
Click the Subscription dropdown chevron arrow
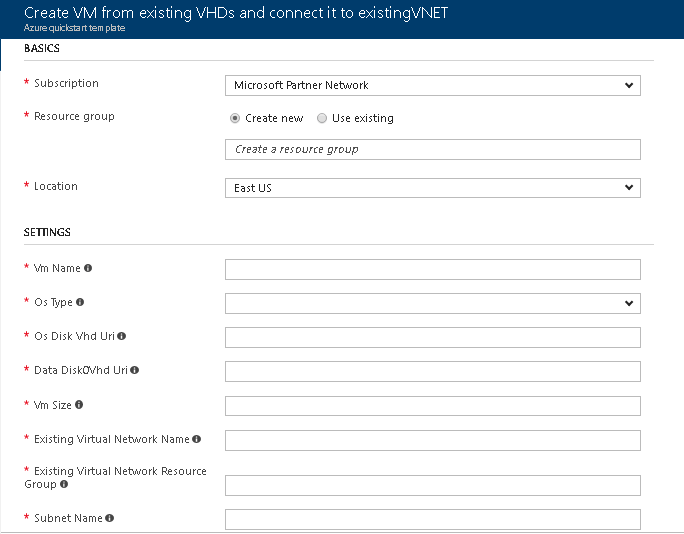[629, 86]
